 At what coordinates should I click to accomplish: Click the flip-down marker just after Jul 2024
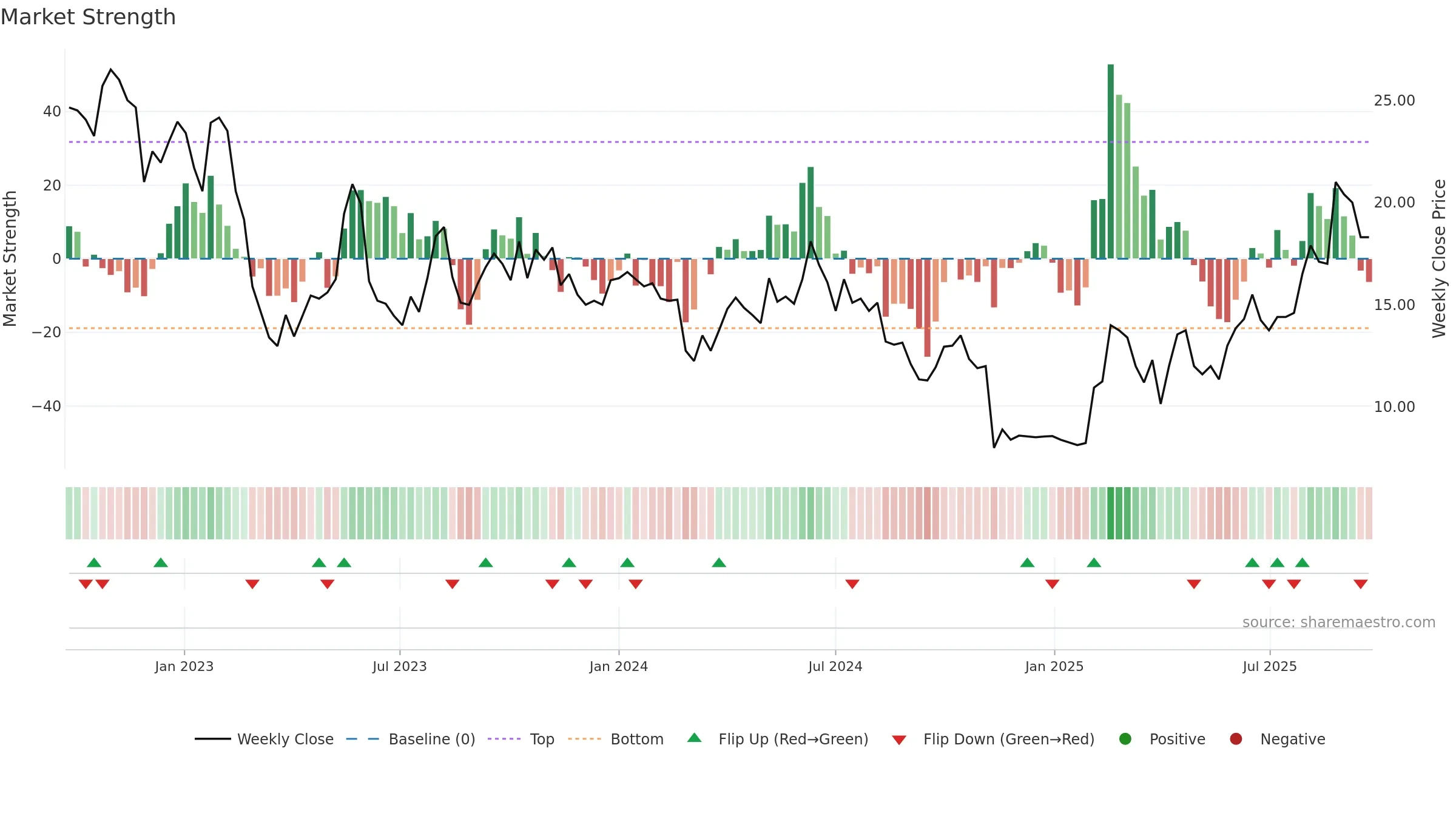[x=852, y=584]
